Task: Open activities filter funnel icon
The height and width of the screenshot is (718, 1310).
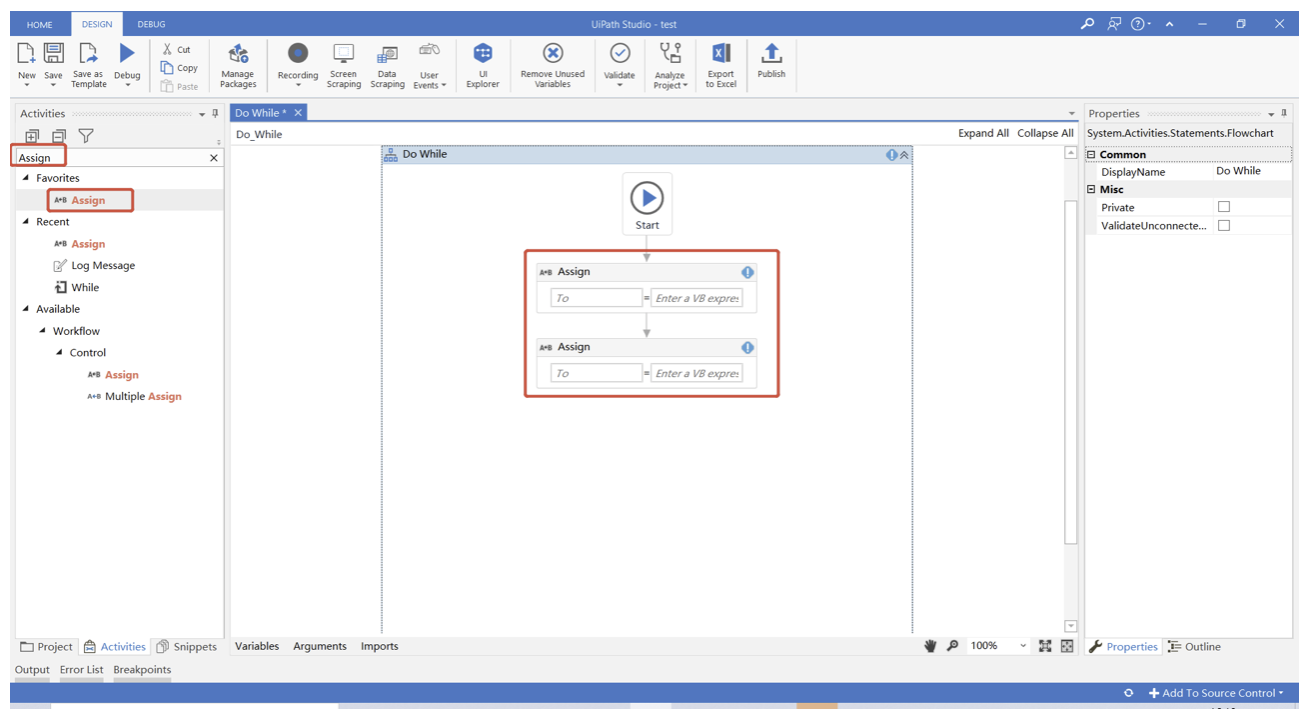Action: pos(86,136)
